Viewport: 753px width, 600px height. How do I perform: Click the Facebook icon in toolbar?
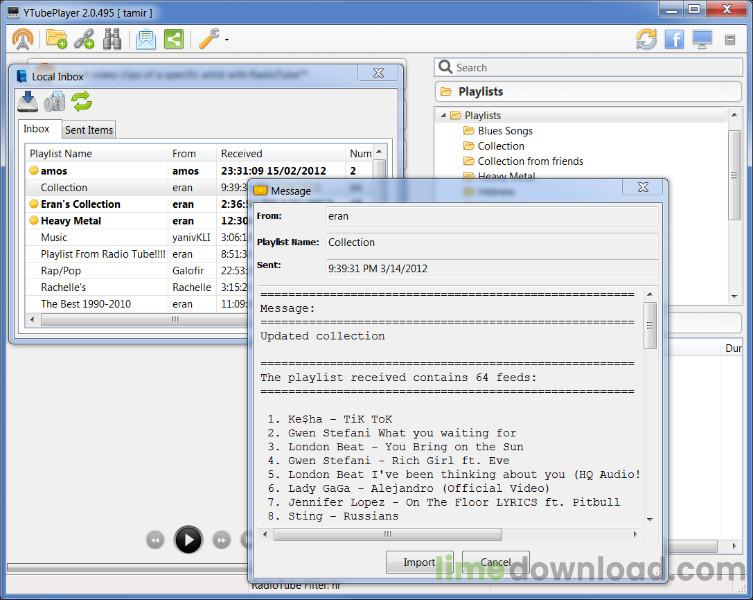[674, 39]
